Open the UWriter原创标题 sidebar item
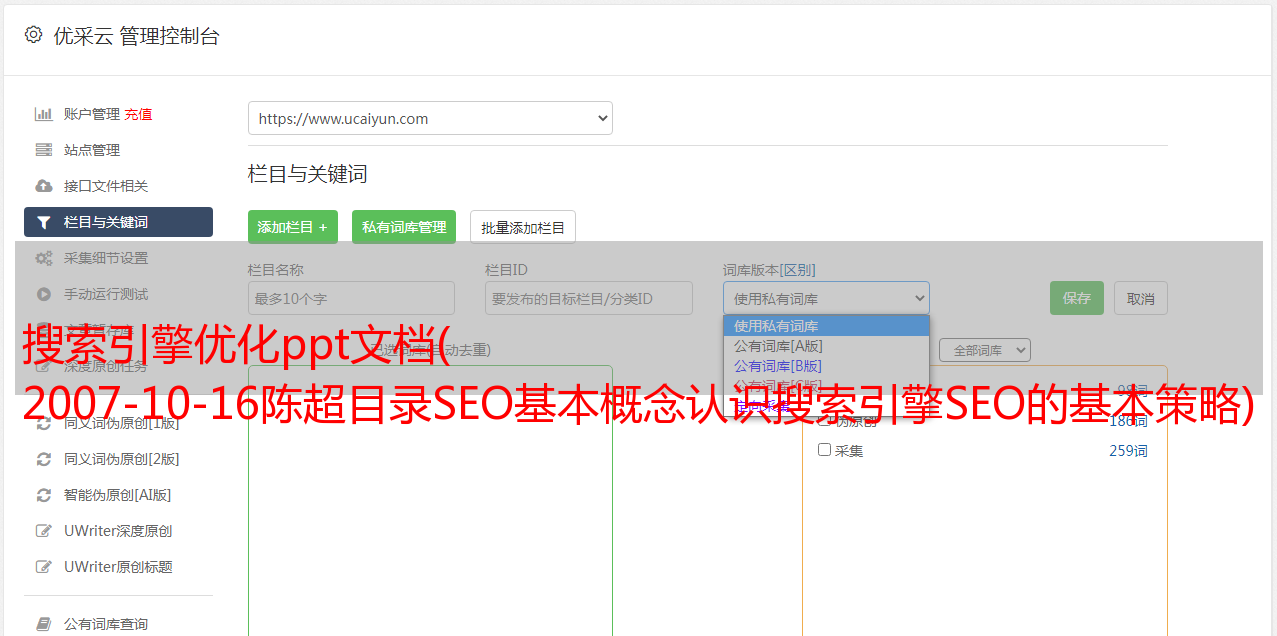Screen dimensions: 1277x636 coord(118,567)
